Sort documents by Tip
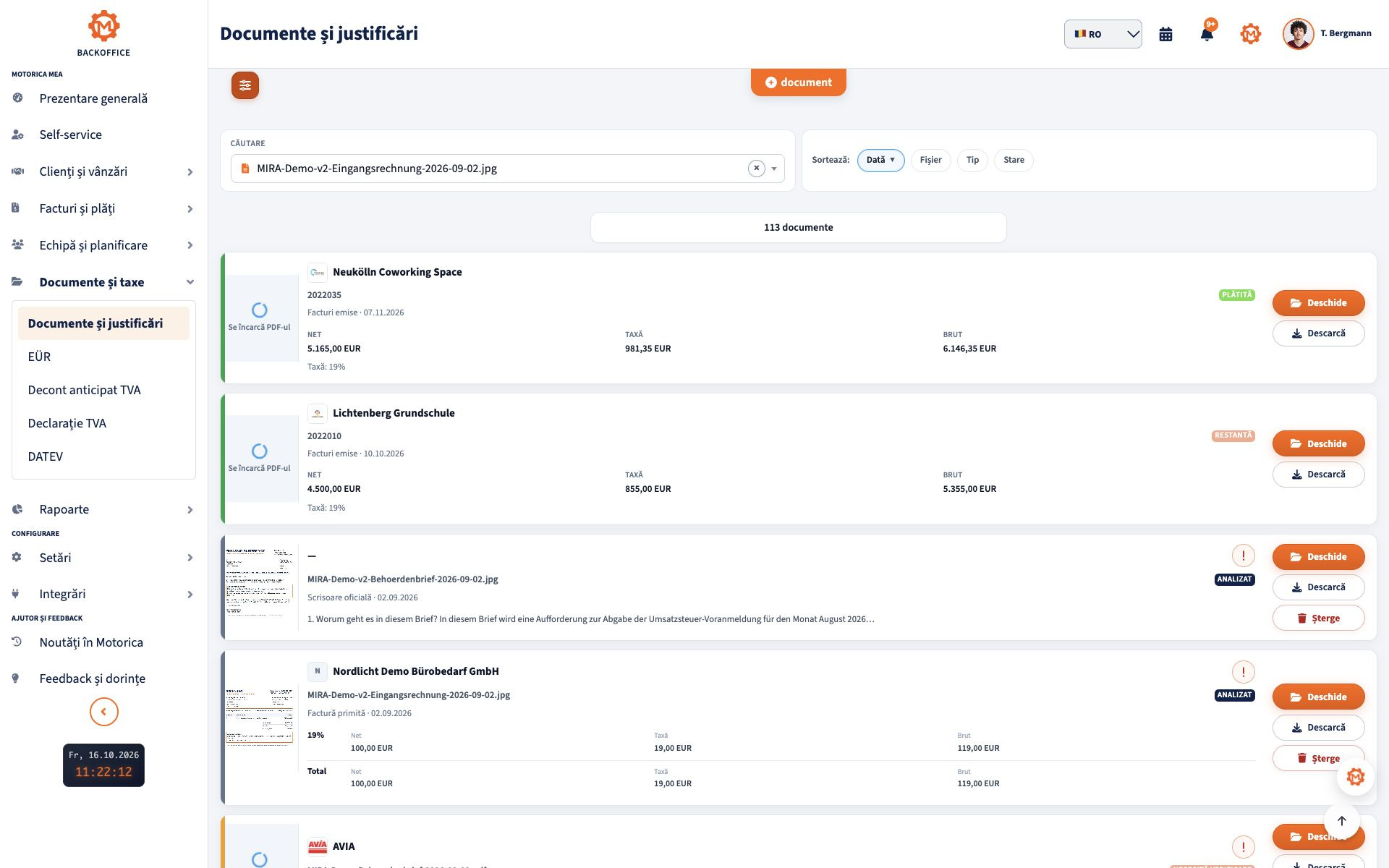 pyautogui.click(x=972, y=160)
